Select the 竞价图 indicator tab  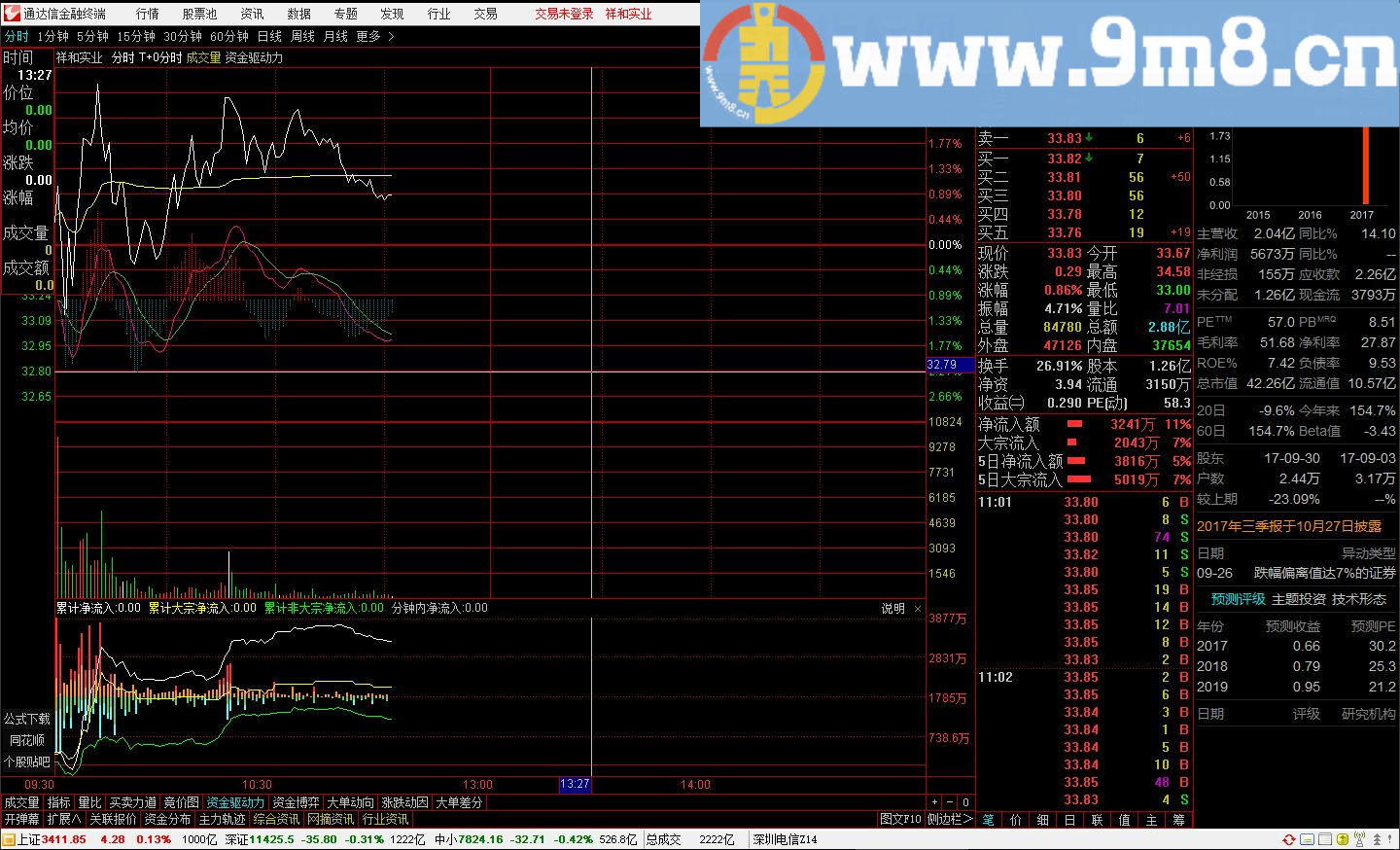click(x=182, y=802)
